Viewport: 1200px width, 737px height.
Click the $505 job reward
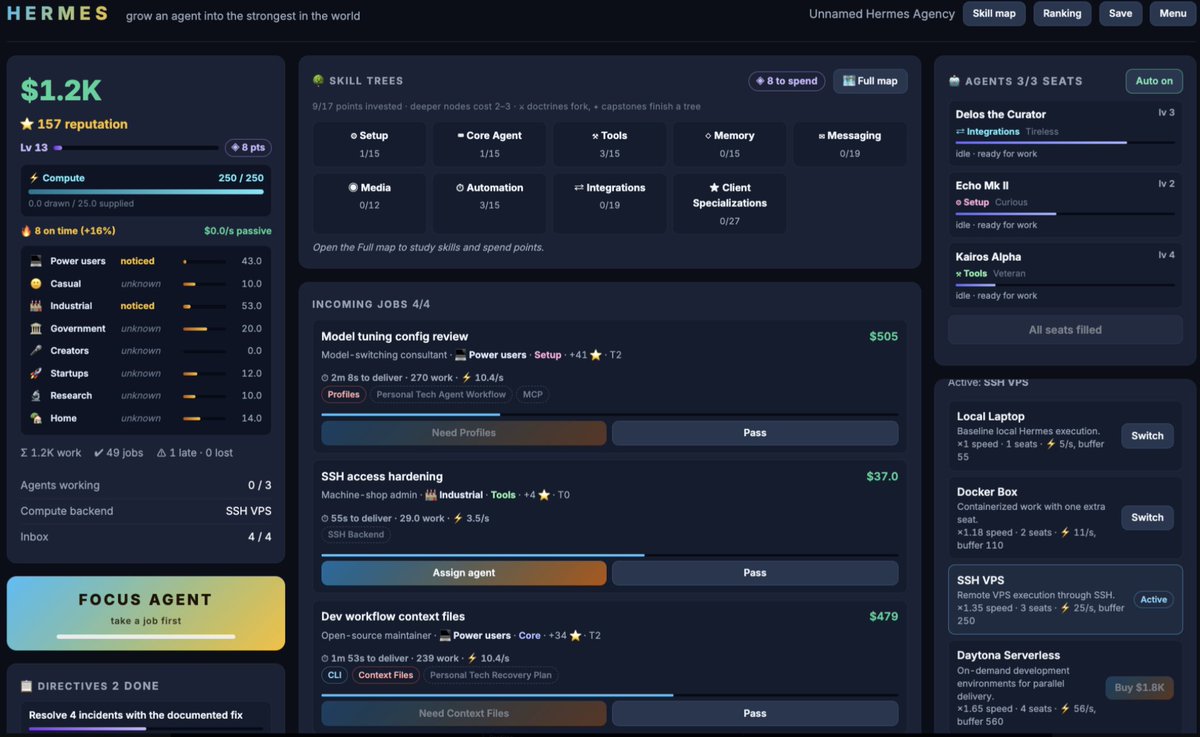[x=884, y=336]
